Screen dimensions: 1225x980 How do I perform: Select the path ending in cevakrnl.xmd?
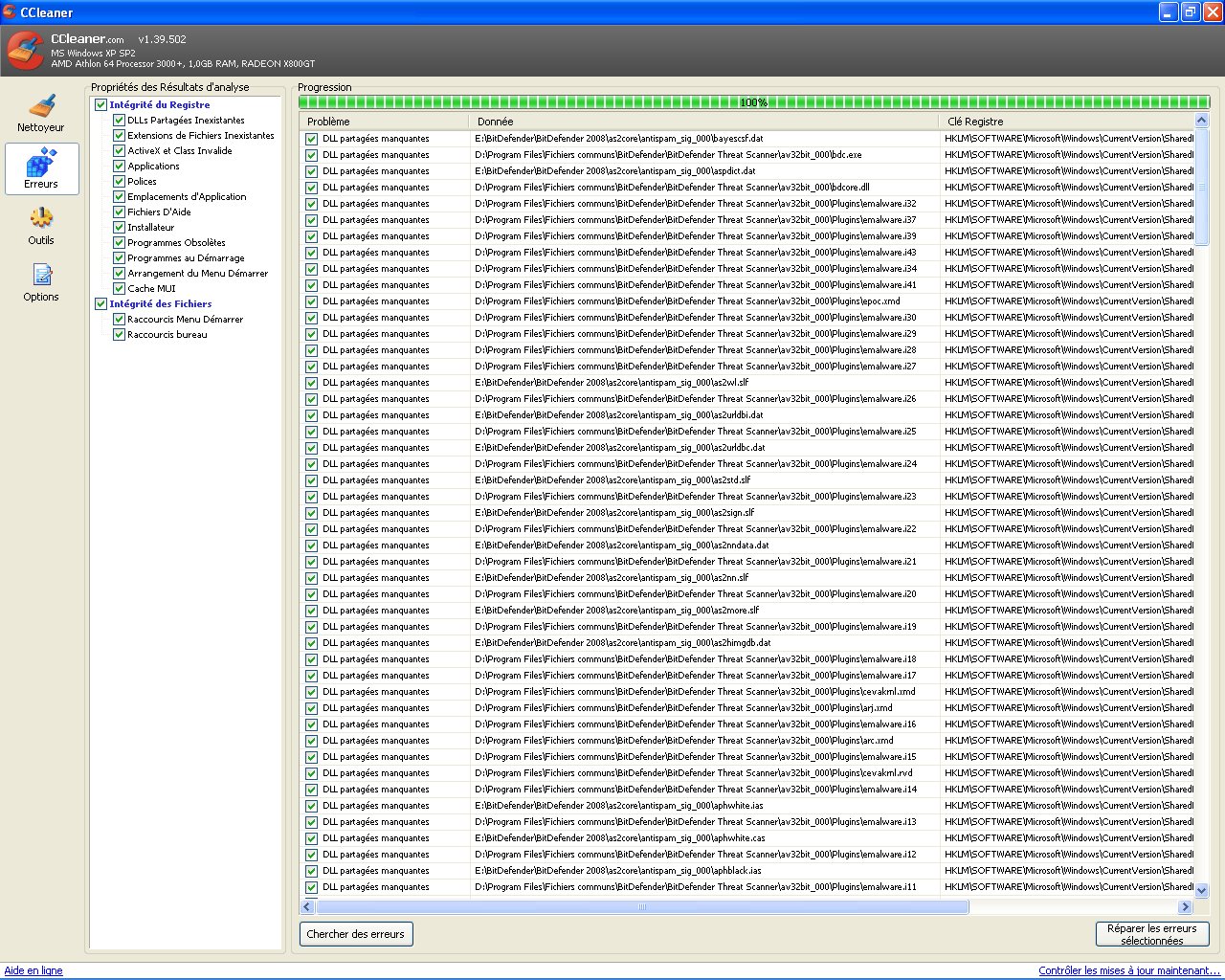[695, 692]
